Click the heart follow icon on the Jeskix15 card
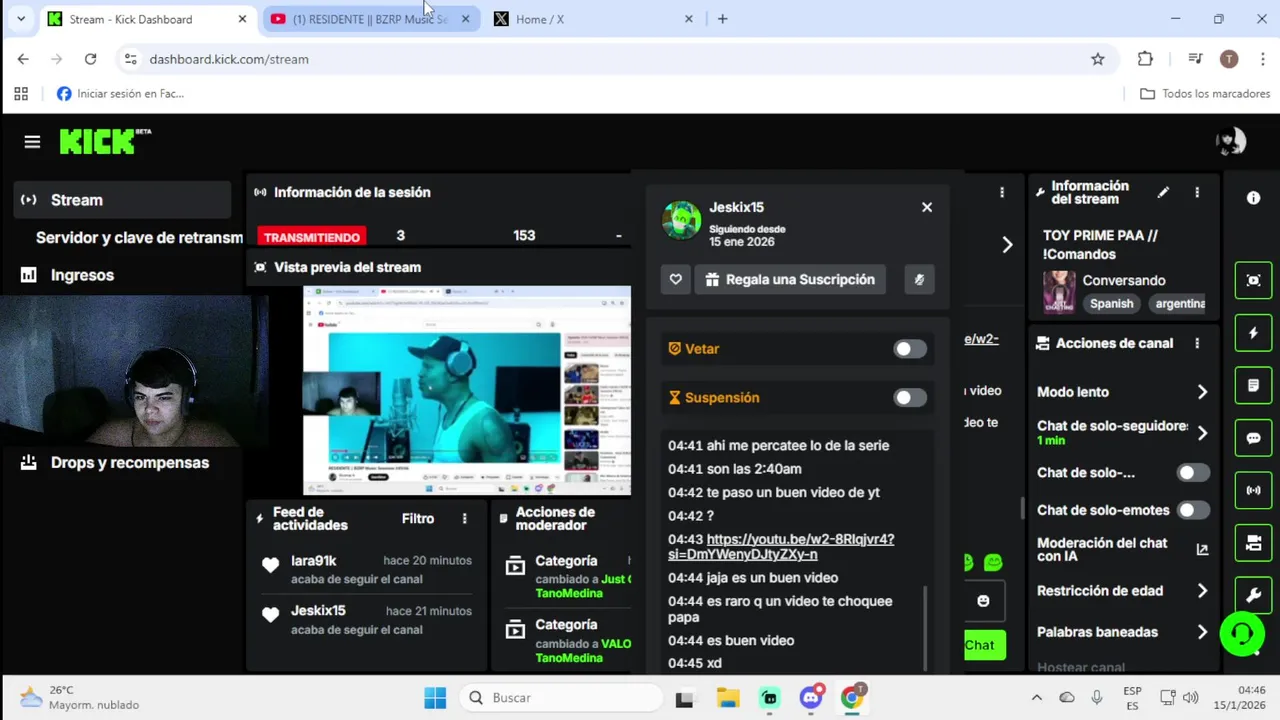 676,280
